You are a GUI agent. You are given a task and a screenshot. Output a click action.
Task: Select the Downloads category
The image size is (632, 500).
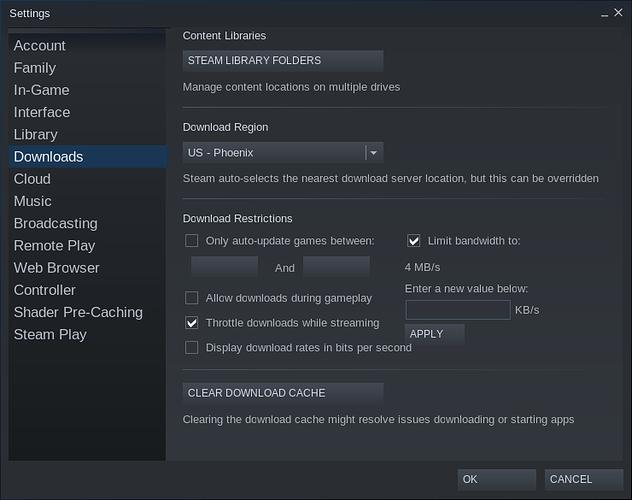[88, 156]
